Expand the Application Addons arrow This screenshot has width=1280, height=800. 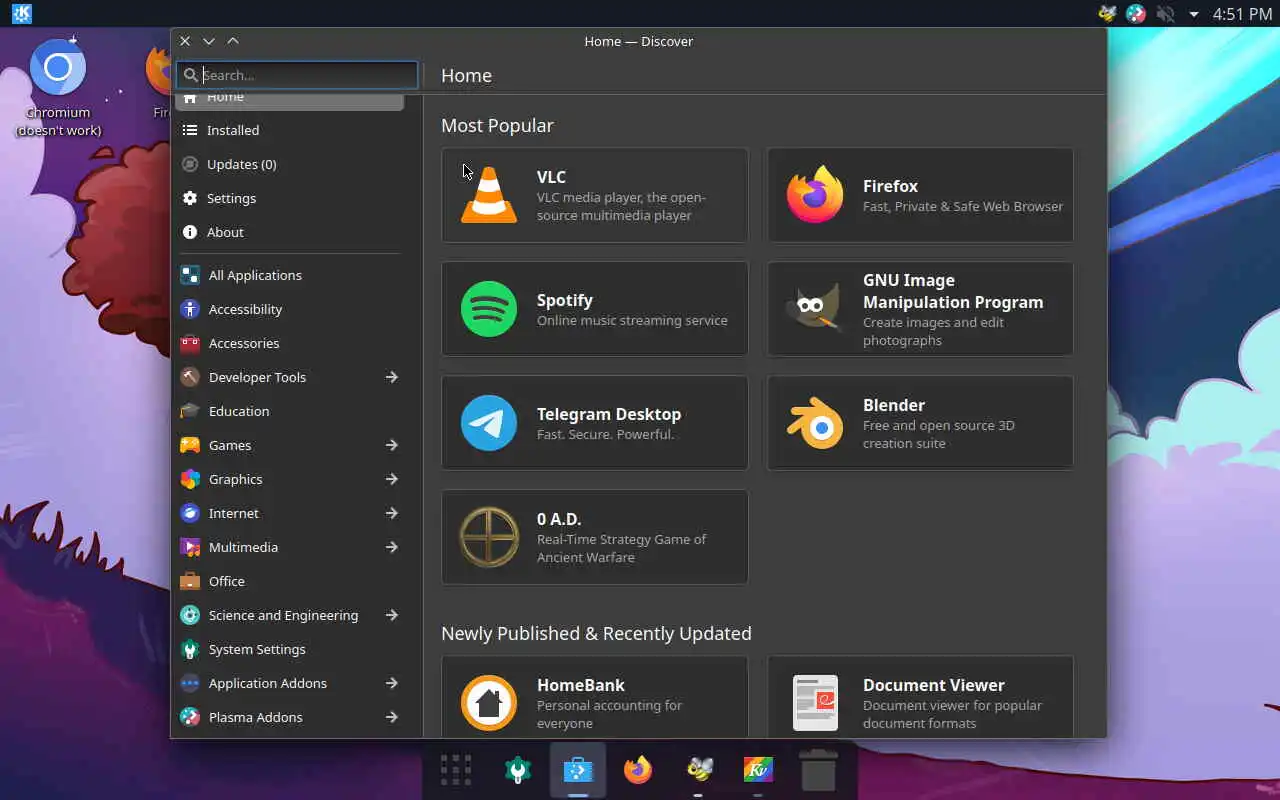click(x=392, y=683)
